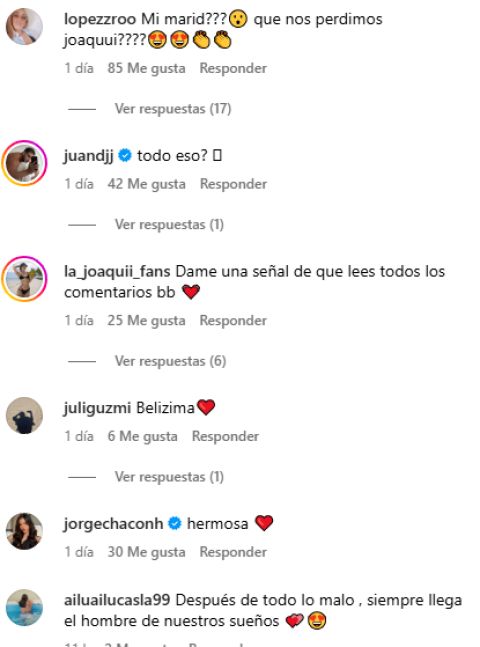This screenshot has height=647, width=480.
Task: Expand the 1 reply under juandjj
Action: [169, 224]
